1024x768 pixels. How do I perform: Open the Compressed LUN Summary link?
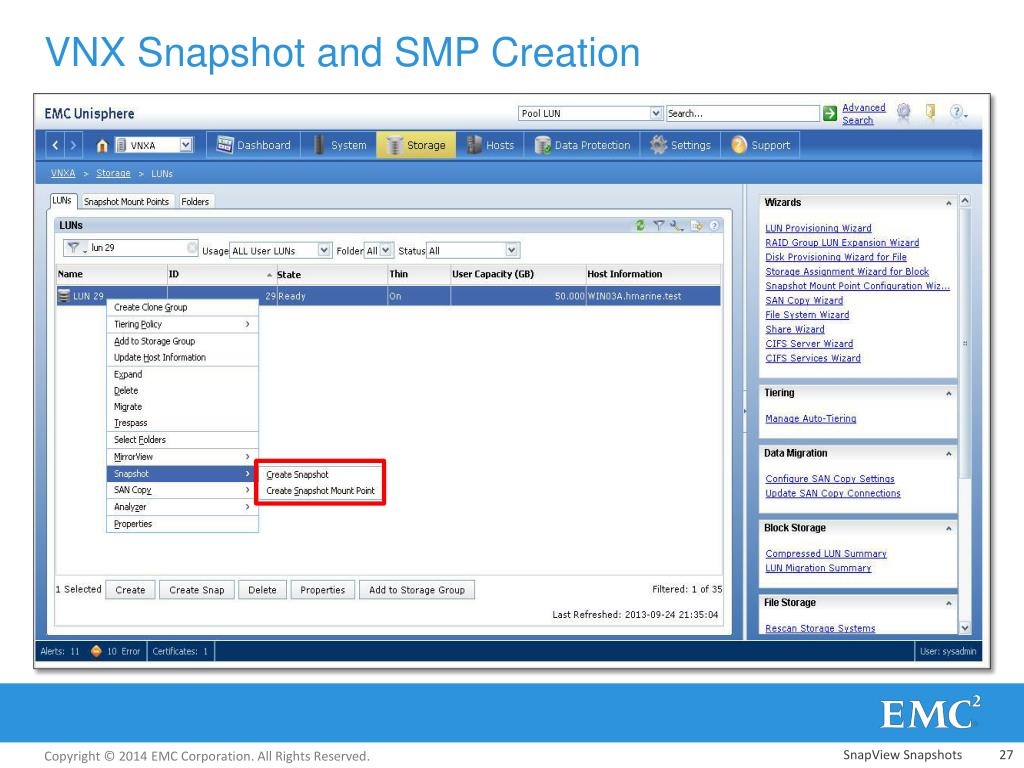[x=826, y=554]
